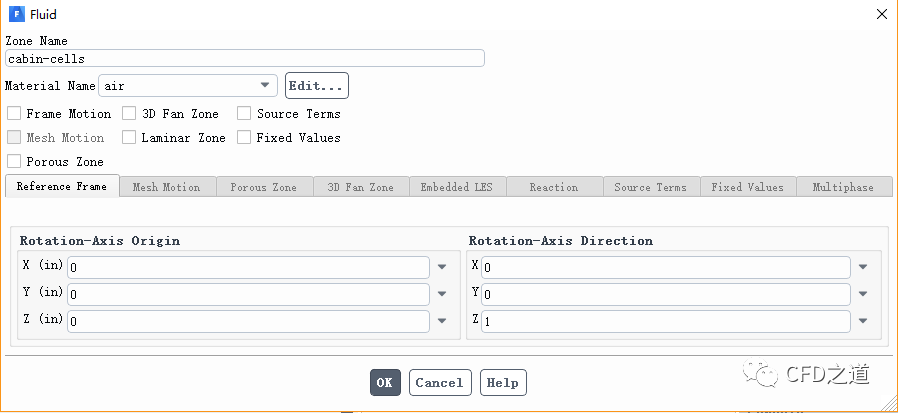Click the Fluid dialog title icon
898x413 pixels.
click(17, 14)
